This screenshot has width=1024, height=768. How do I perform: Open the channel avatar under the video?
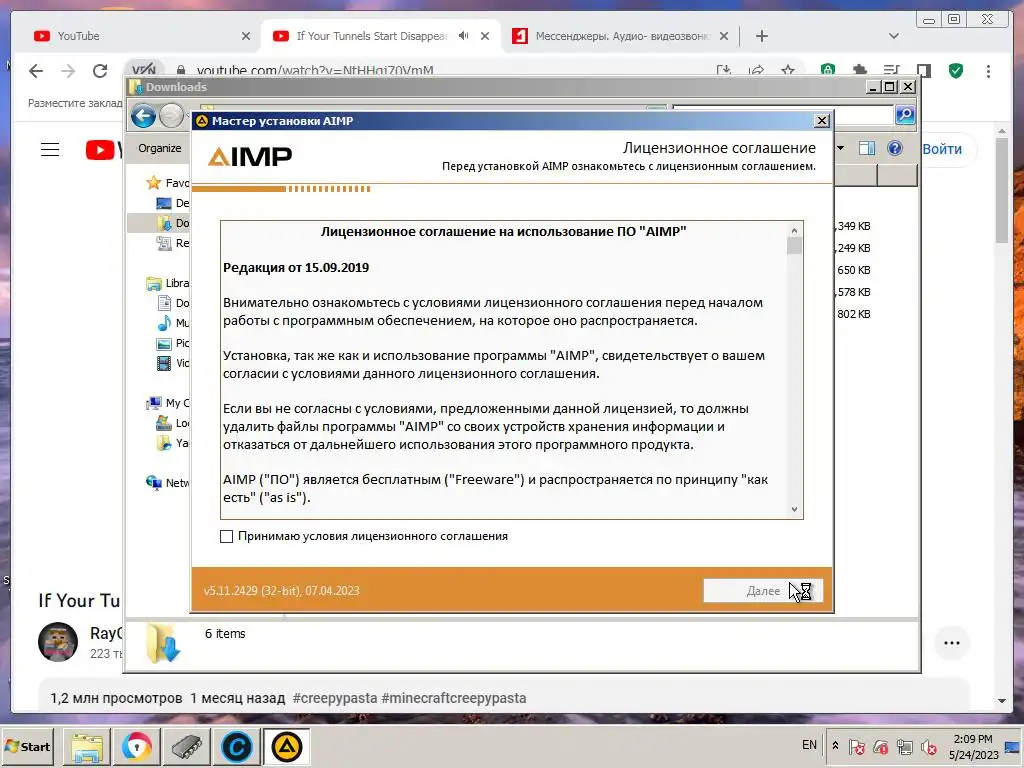point(58,642)
